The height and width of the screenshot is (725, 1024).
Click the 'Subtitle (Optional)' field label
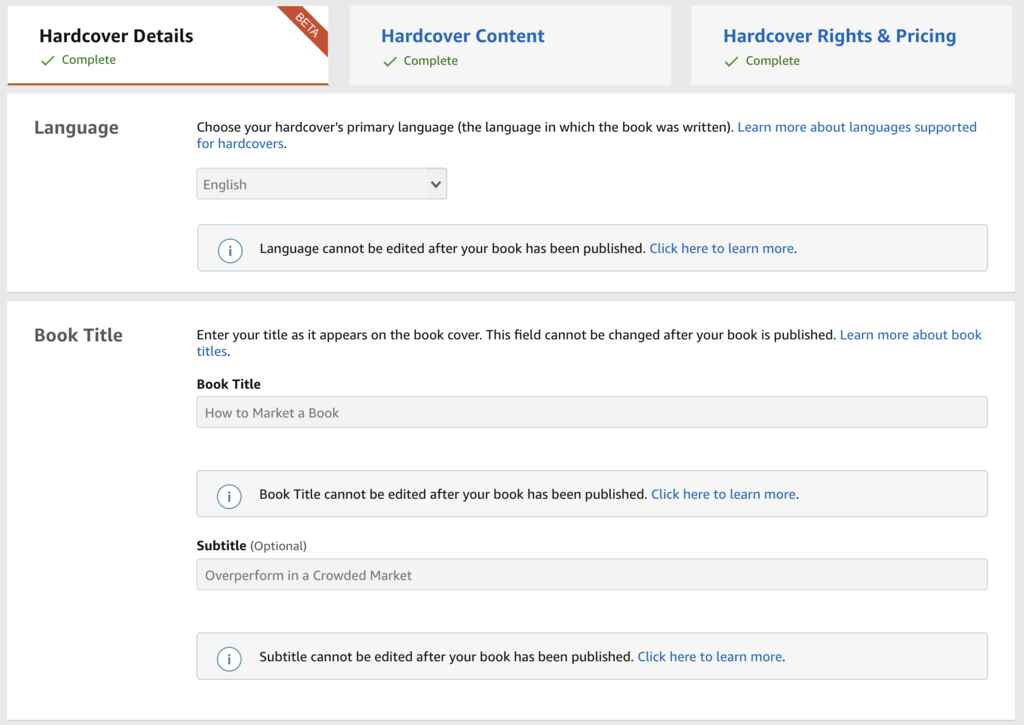pyautogui.click(x=251, y=546)
